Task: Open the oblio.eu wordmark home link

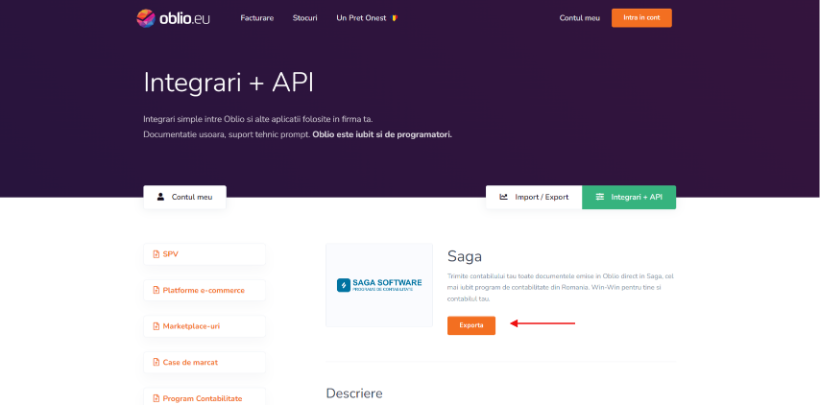Action: point(185,18)
